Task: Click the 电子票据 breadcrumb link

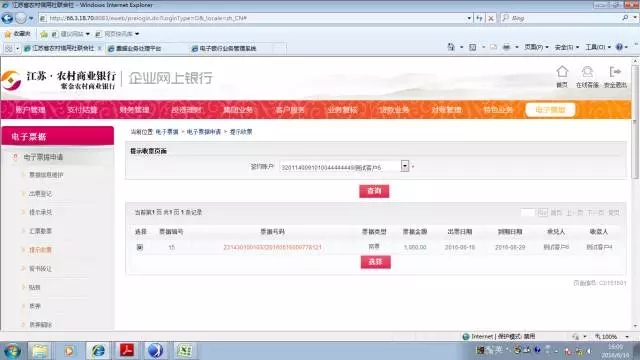Action: click(167, 132)
